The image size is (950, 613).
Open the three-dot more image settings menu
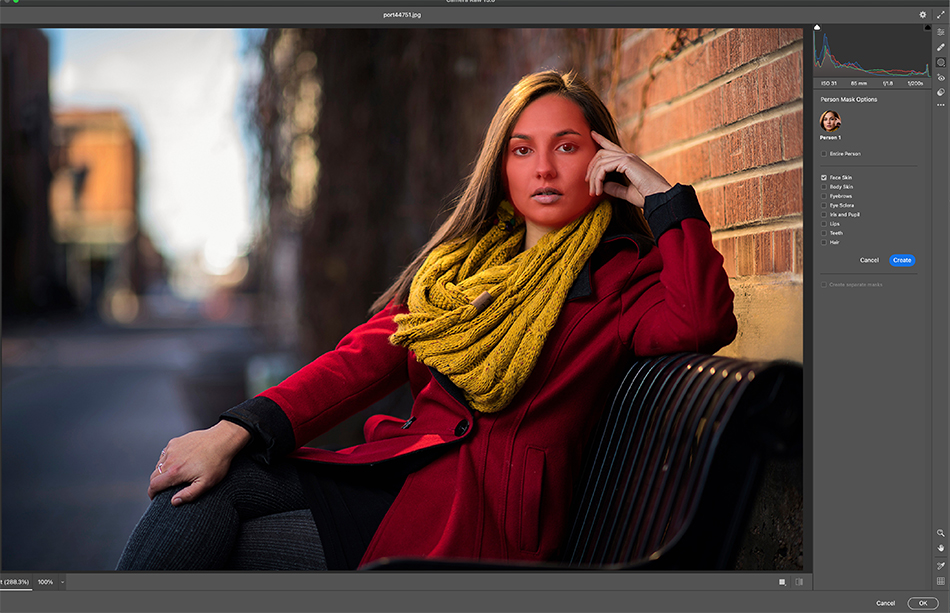[x=940, y=105]
